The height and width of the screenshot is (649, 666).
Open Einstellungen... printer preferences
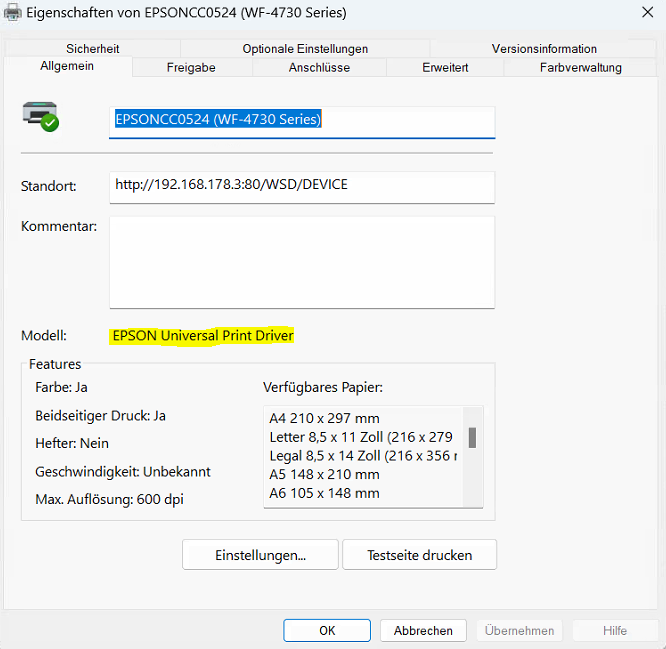point(260,554)
